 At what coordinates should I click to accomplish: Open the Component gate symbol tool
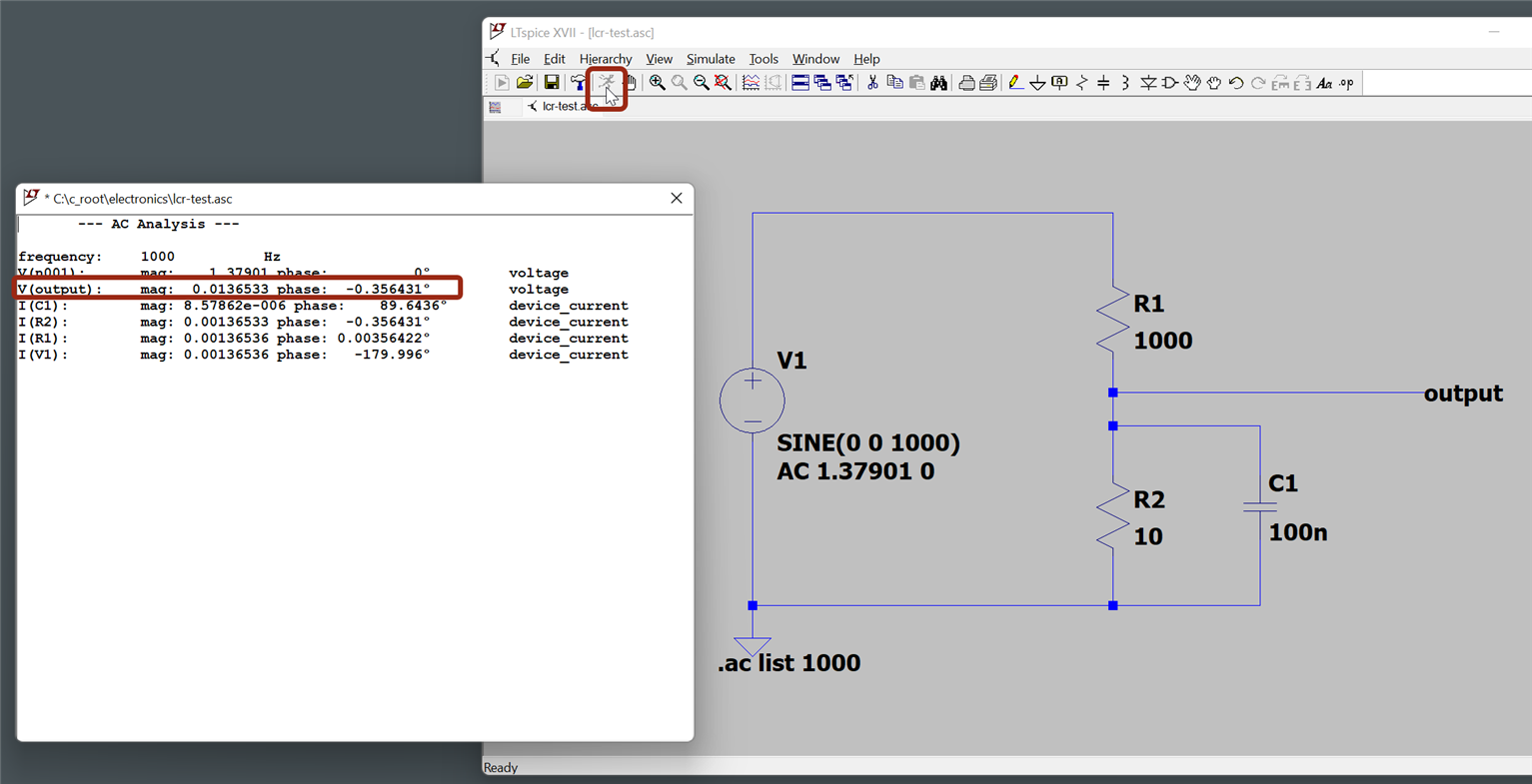point(1169,83)
